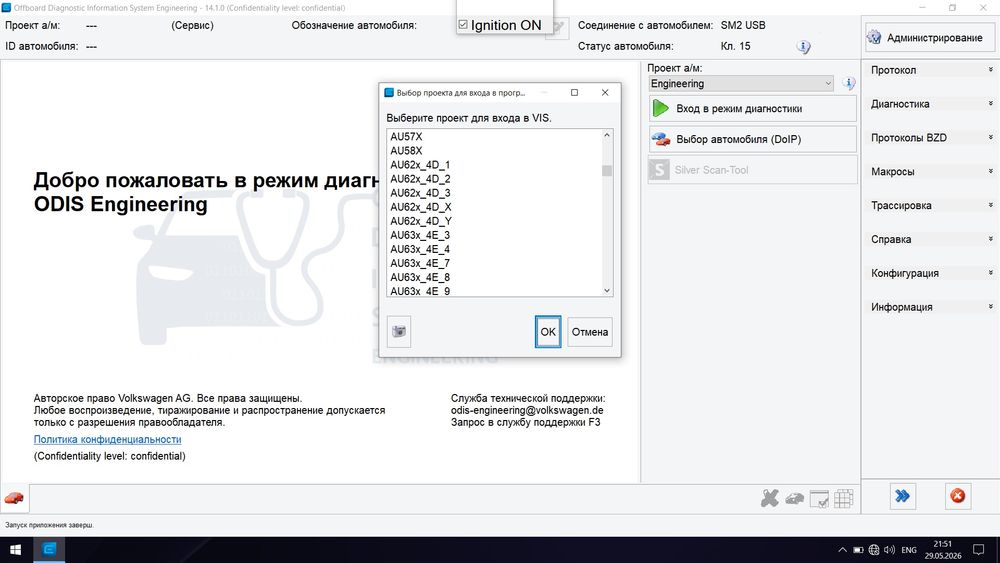Expand the Протоколы BZD section
The height and width of the screenshot is (563, 1000).
[x=930, y=138]
